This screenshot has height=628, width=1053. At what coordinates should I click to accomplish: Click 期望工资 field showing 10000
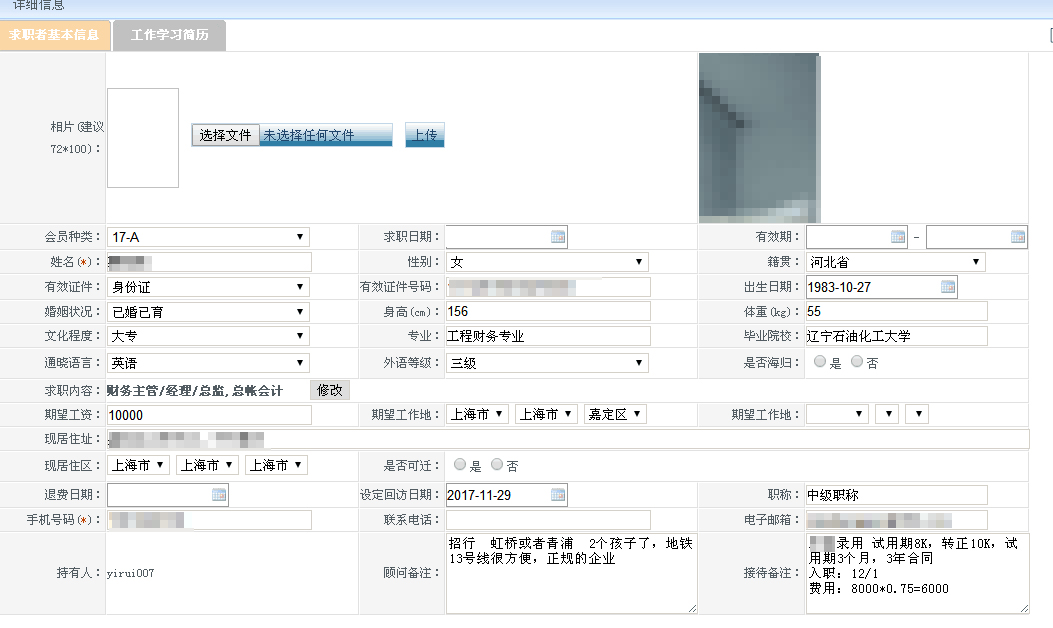point(210,415)
